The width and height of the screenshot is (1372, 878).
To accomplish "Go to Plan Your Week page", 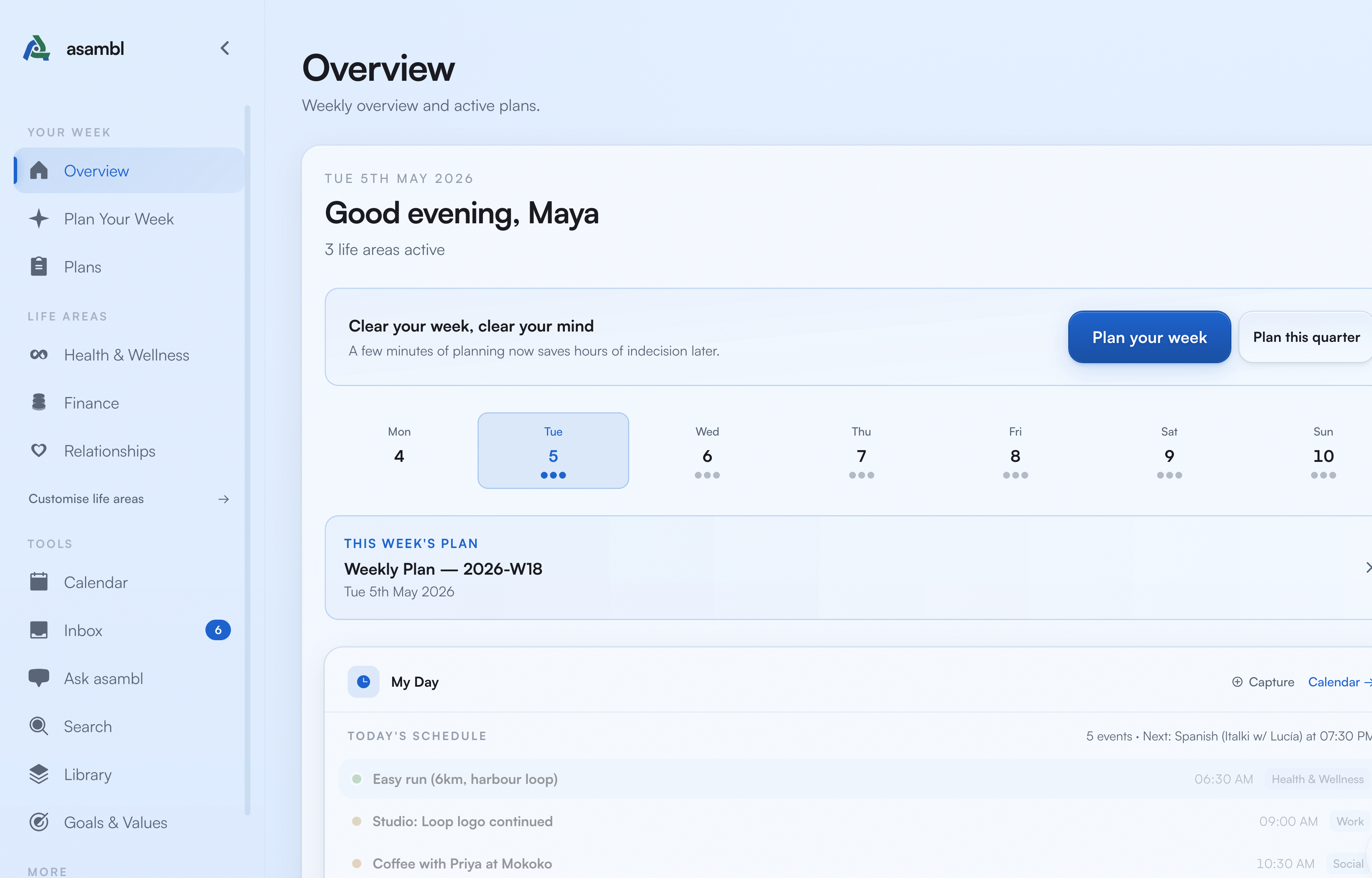I will pyautogui.click(x=130, y=218).
